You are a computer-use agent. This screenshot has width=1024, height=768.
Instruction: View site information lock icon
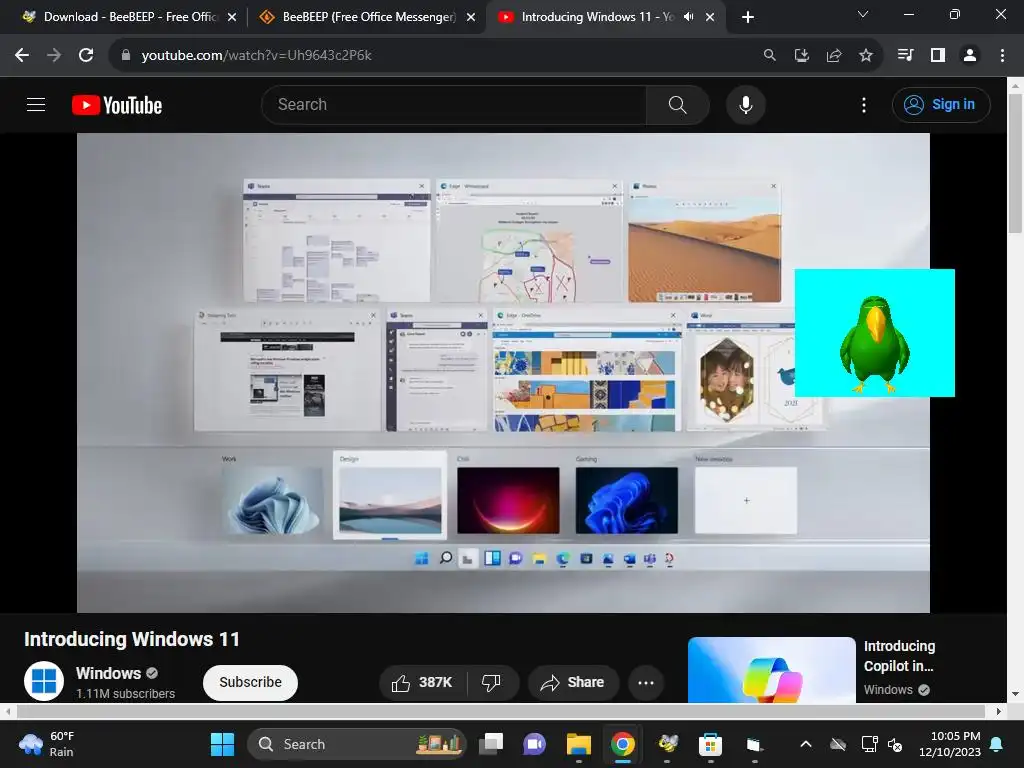point(126,56)
